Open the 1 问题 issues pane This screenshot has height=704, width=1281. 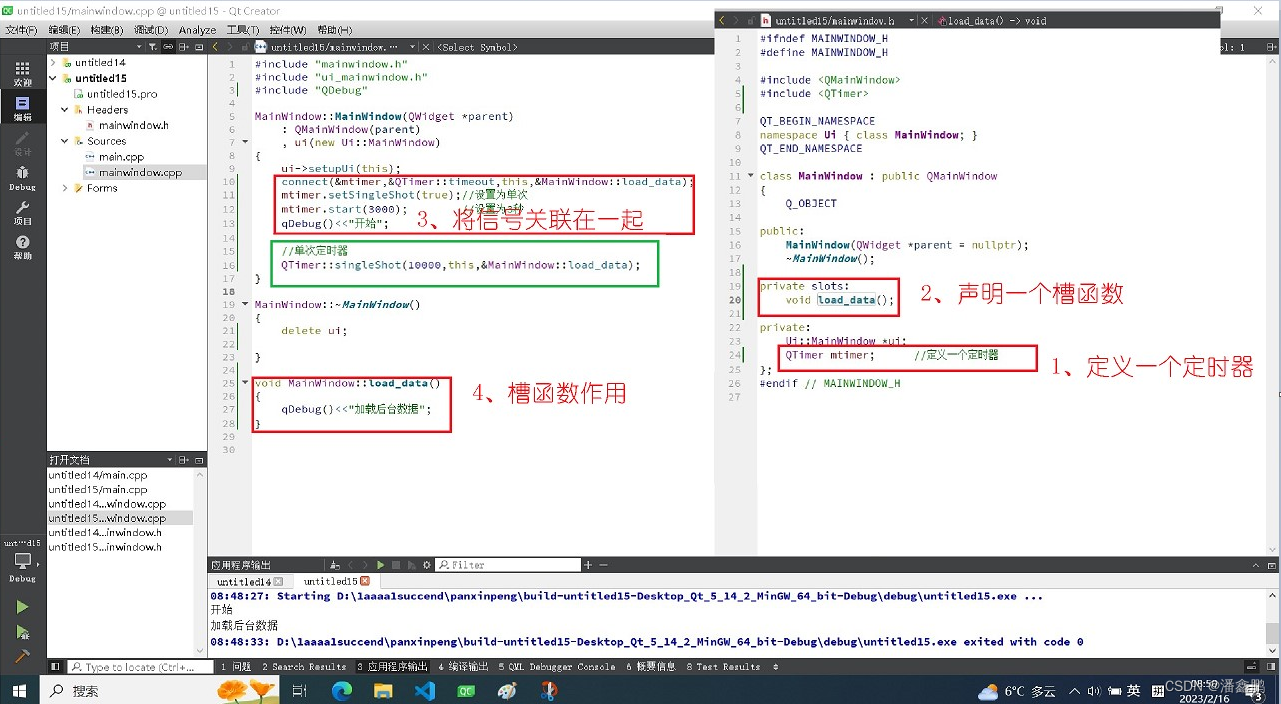(236, 666)
